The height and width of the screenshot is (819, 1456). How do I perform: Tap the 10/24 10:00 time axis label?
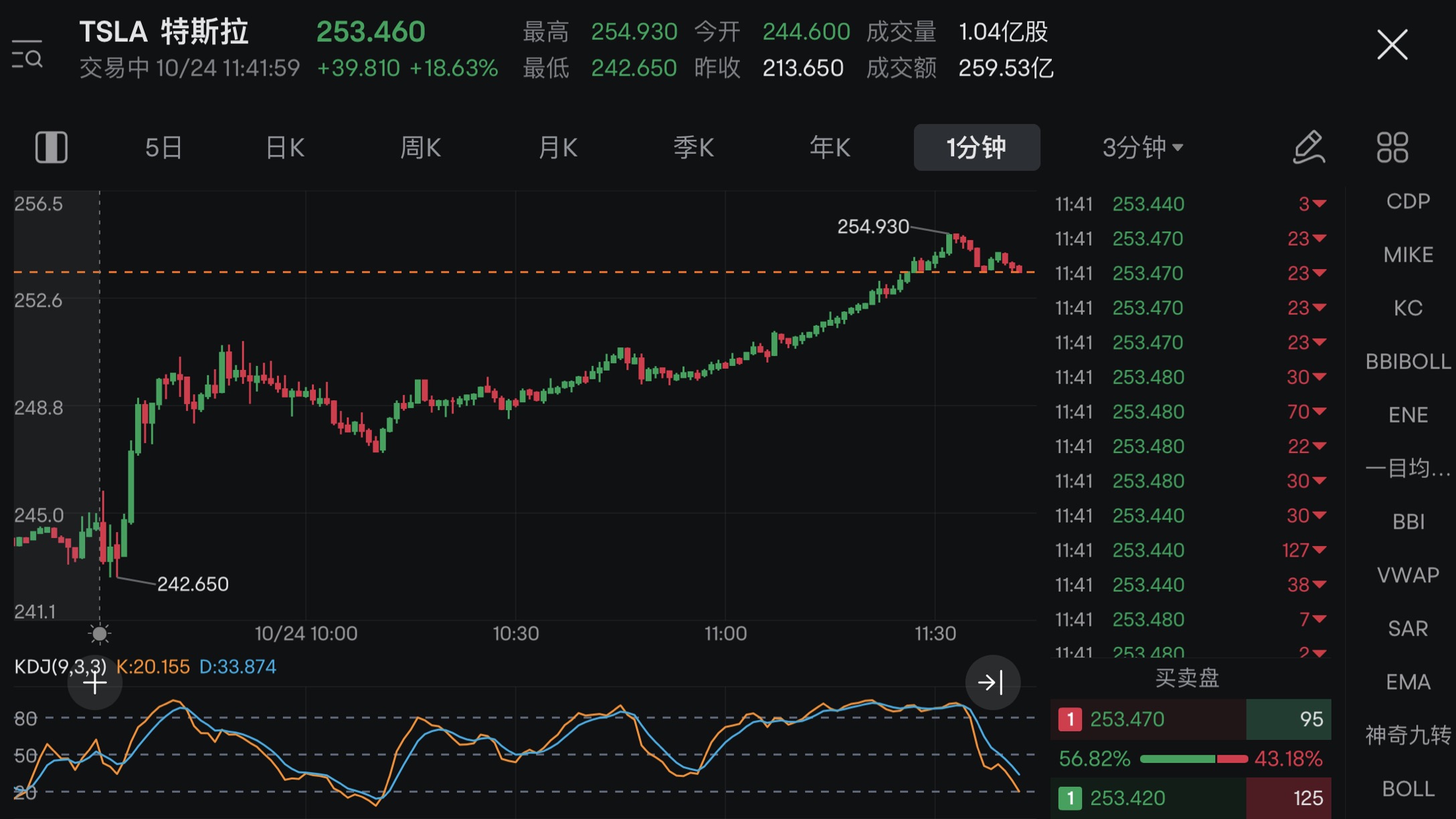pos(306,633)
